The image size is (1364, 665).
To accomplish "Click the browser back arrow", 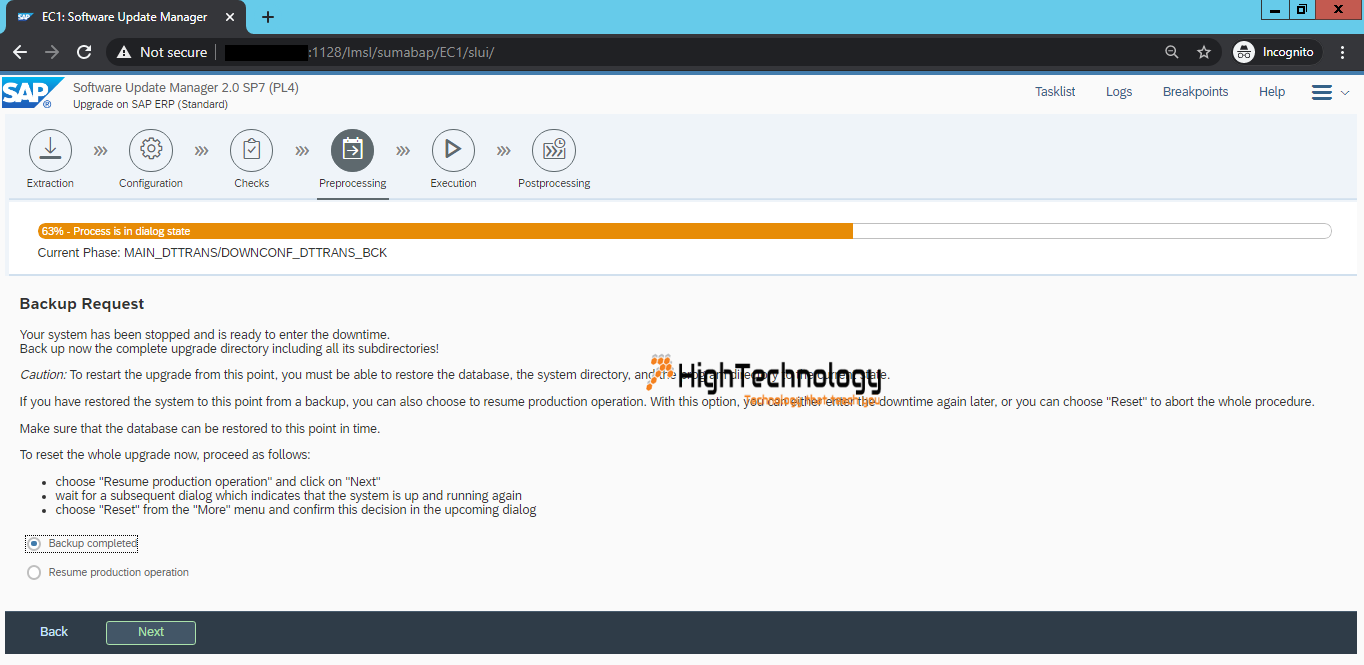I will [x=20, y=52].
